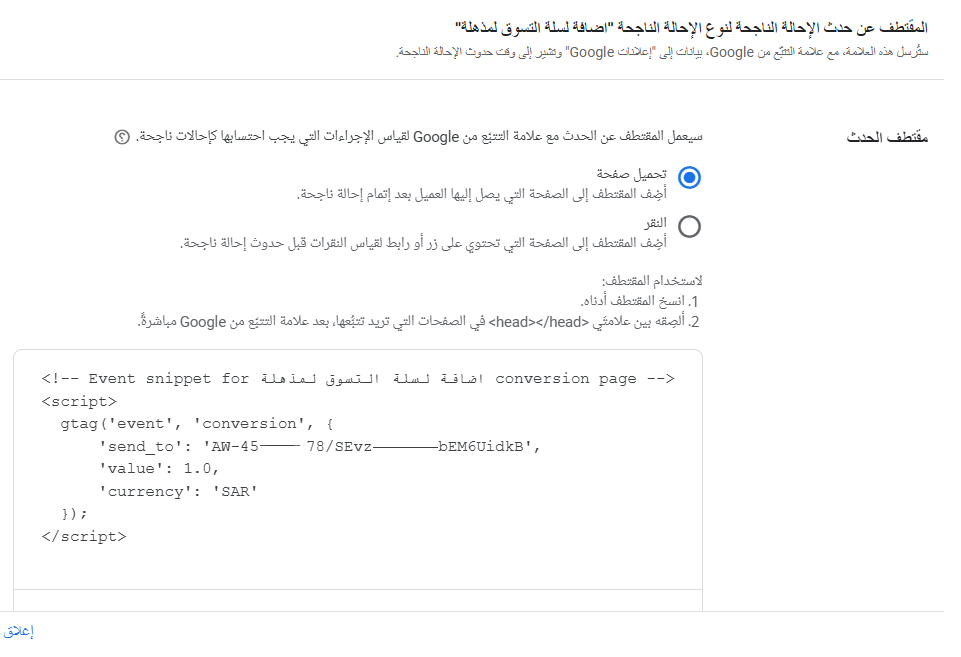Click the 'currency': 'SAR' code line

point(178,490)
